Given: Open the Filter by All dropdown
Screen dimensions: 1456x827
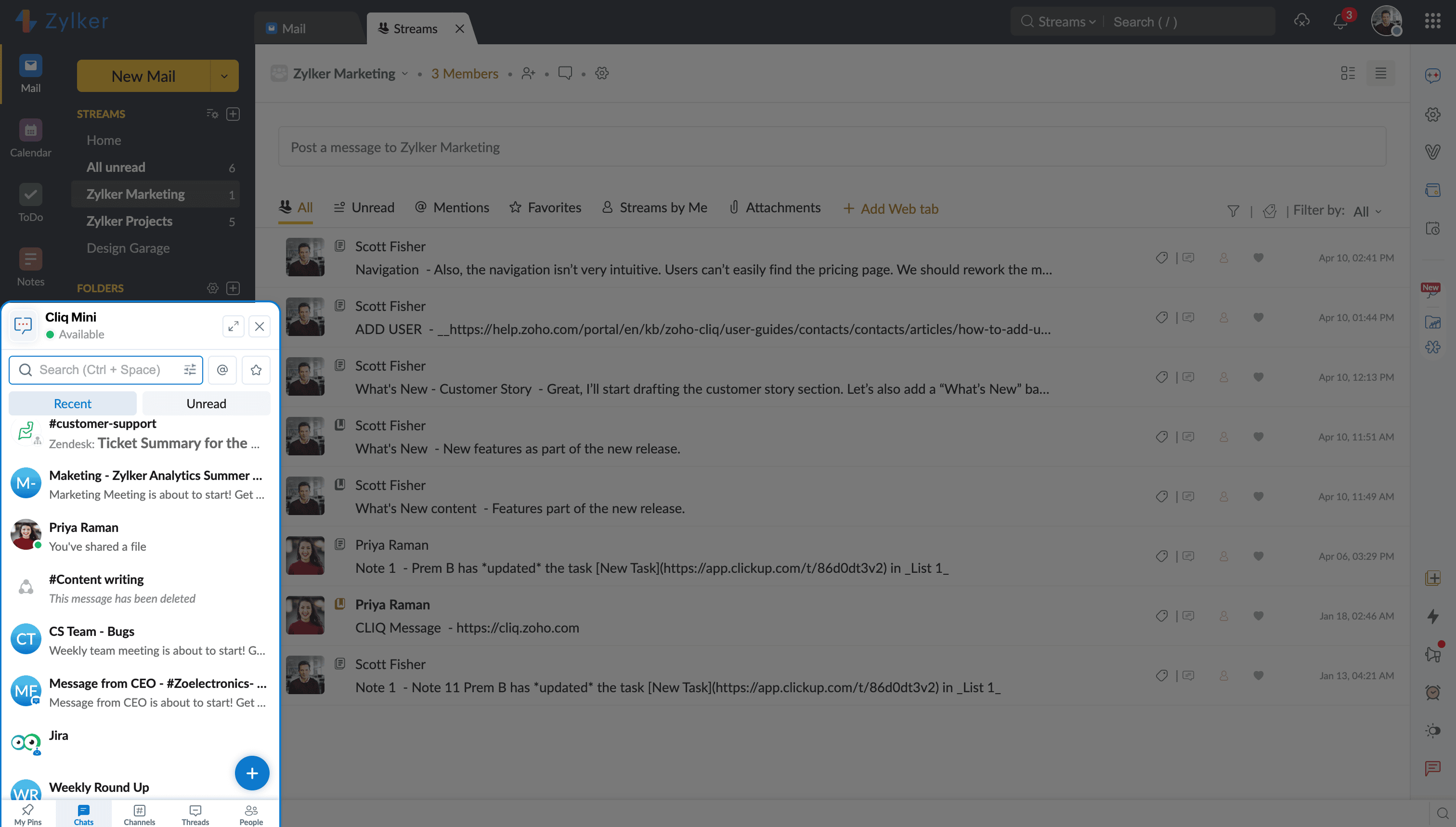Looking at the screenshot, I should [x=1367, y=211].
